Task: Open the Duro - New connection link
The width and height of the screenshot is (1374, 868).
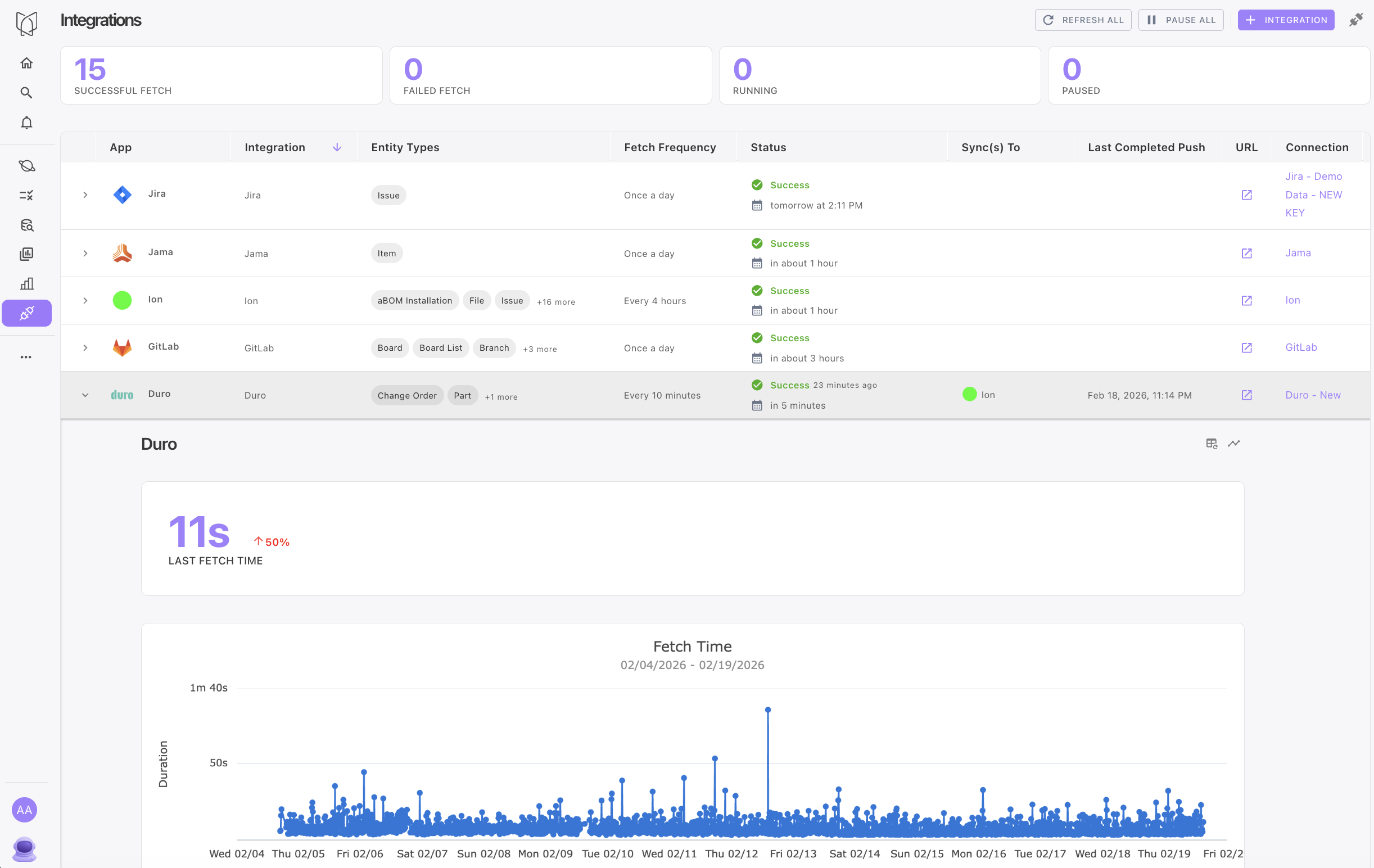Action: [1312, 395]
